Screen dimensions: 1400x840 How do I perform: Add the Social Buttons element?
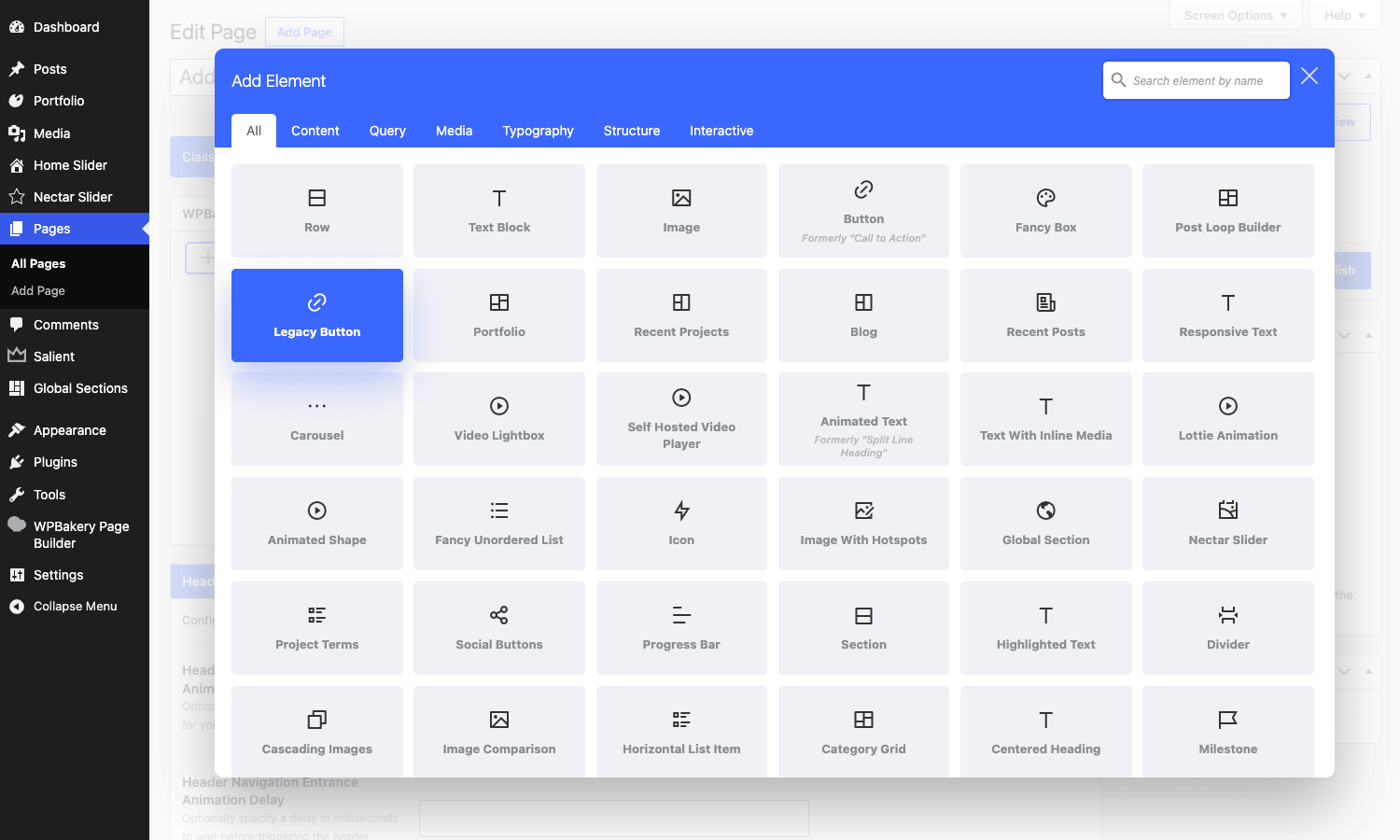[x=499, y=628]
